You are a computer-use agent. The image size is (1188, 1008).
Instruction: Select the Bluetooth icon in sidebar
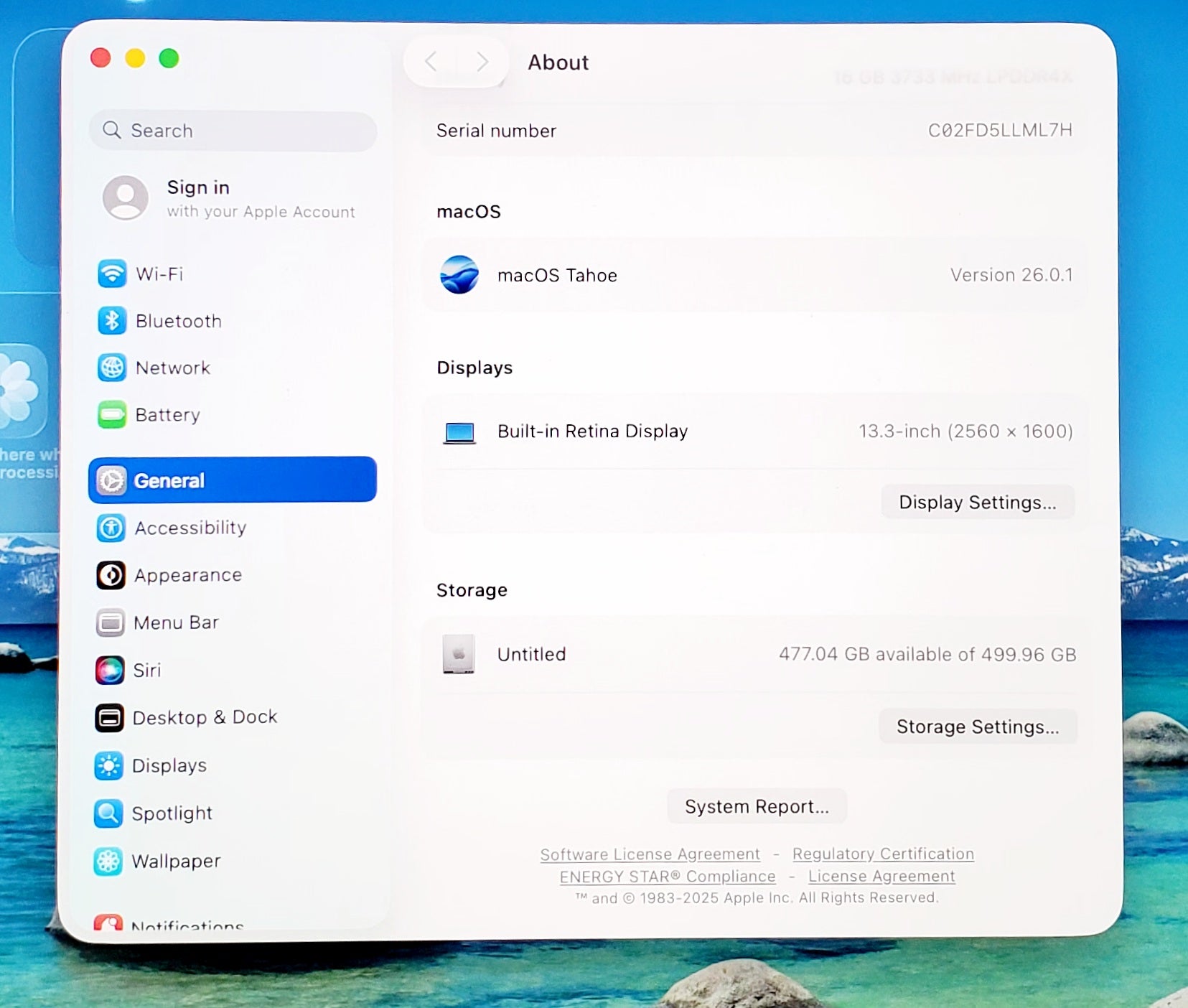112,321
